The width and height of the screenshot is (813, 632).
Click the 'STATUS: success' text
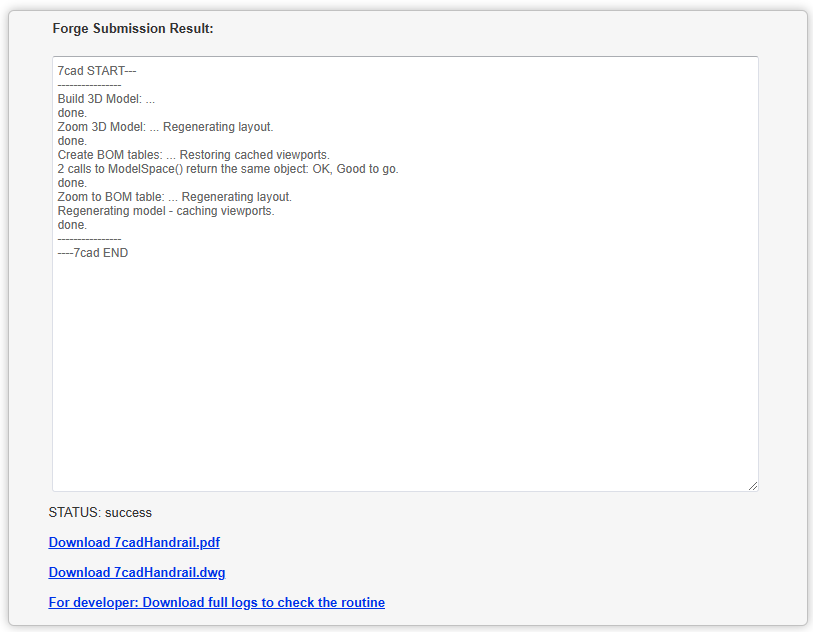tap(100, 513)
